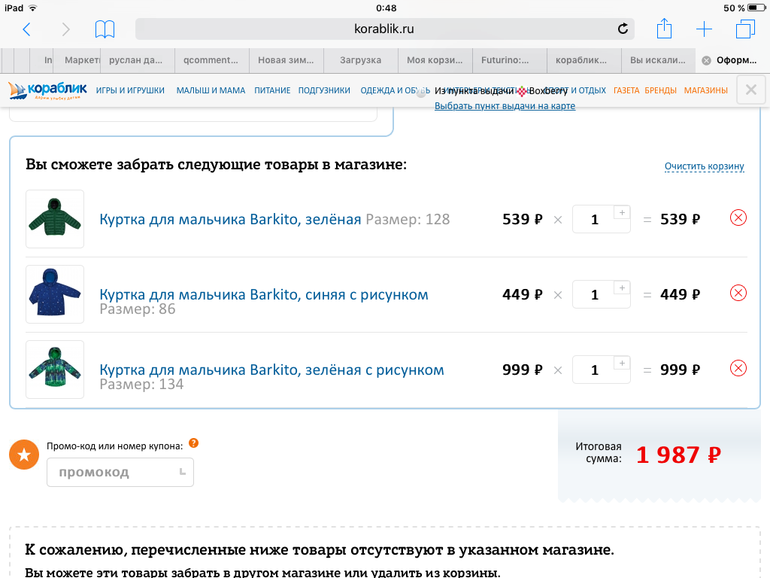Click "Очистить корзину" link
This screenshot has width=770, height=578.
(x=704, y=166)
